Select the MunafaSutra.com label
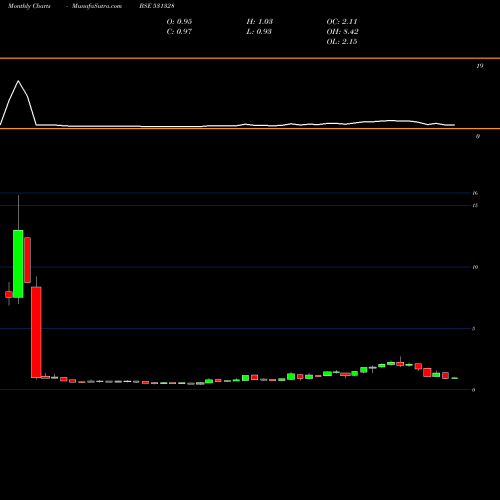 tap(97, 6)
